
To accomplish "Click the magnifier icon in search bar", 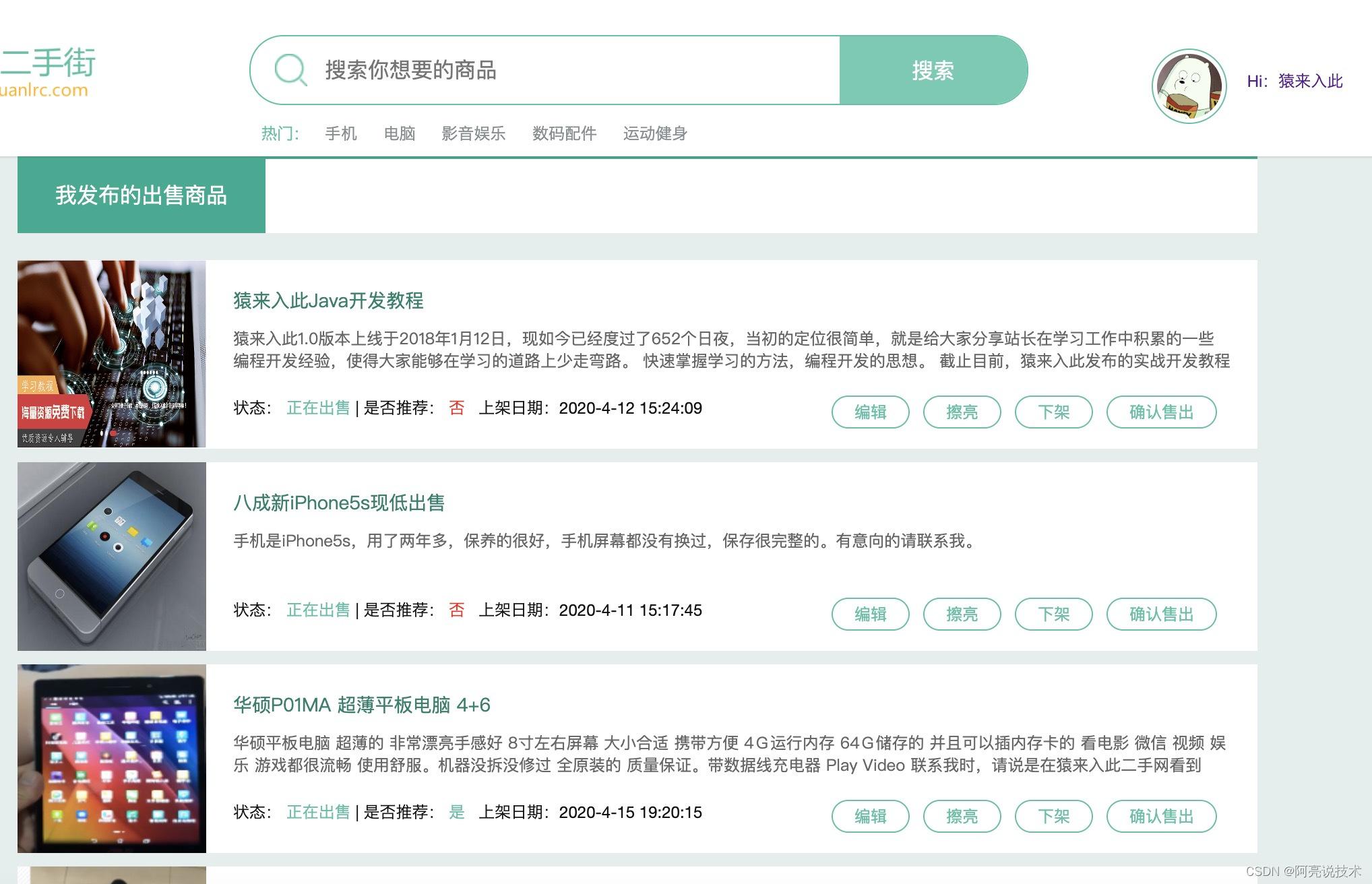I will coord(290,69).
